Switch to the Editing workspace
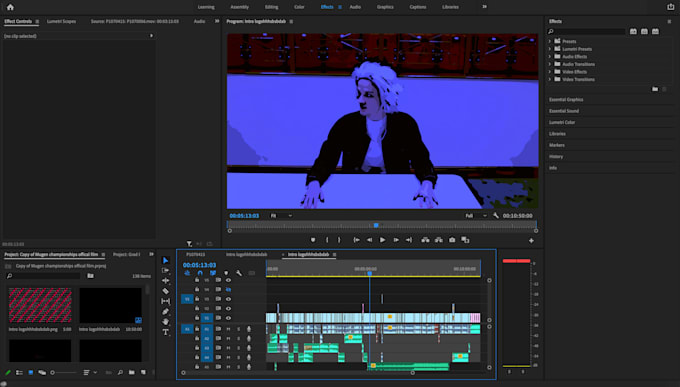680x387 pixels. pyautogui.click(x=271, y=7)
